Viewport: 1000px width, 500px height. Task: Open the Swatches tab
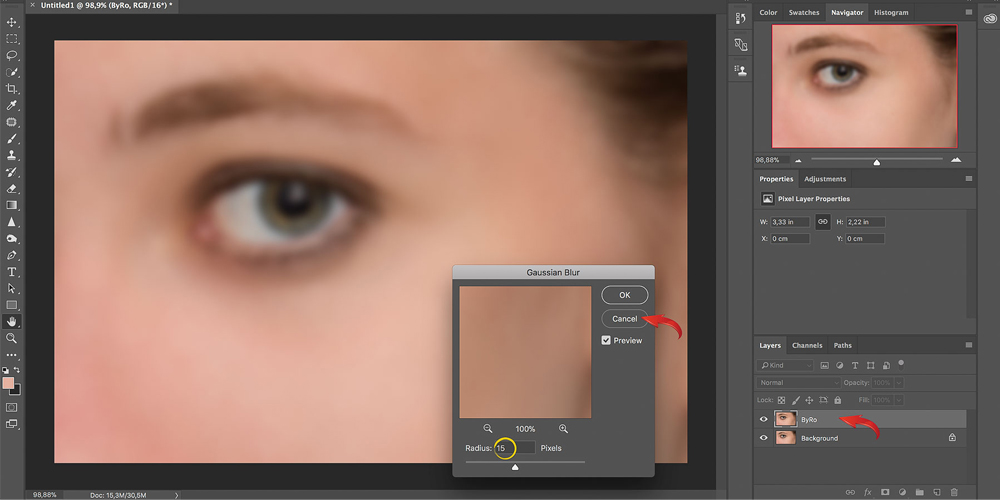(x=804, y=12)
